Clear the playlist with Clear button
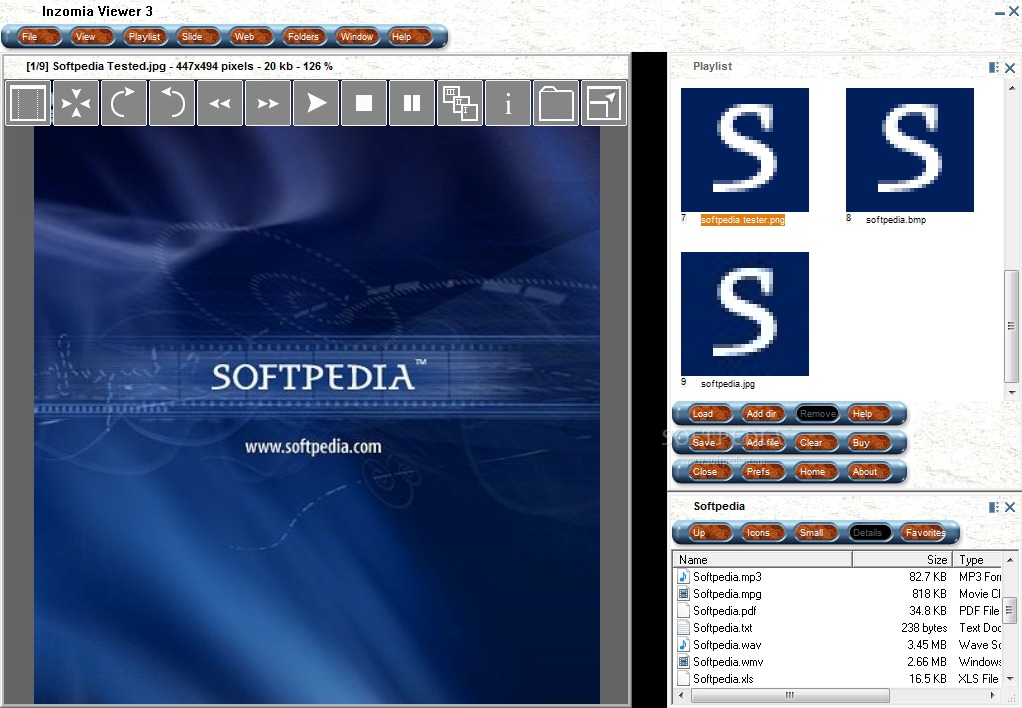1022x708 pixels. tap(817, 442)
